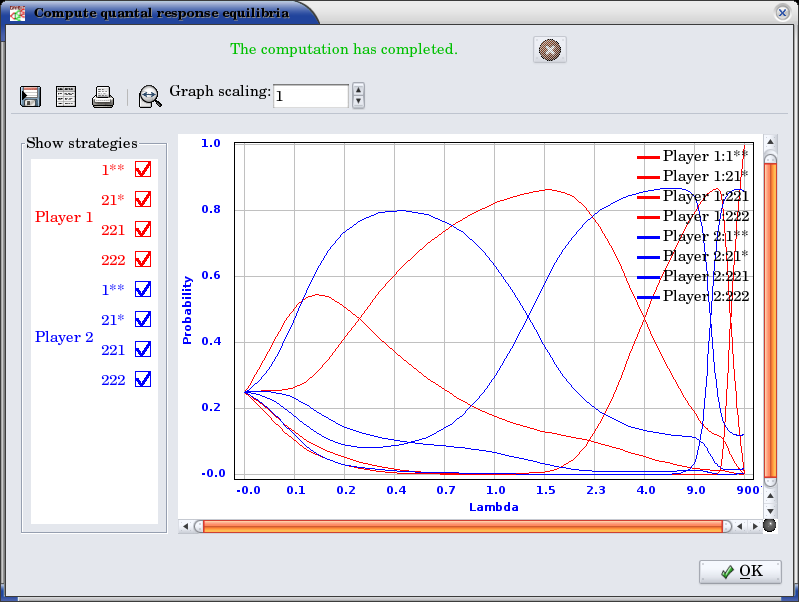The height and width of the screenshot is (602, 799).
Task: Click the zoom-to-fit magnifier icon
Action: pos(150,96)
